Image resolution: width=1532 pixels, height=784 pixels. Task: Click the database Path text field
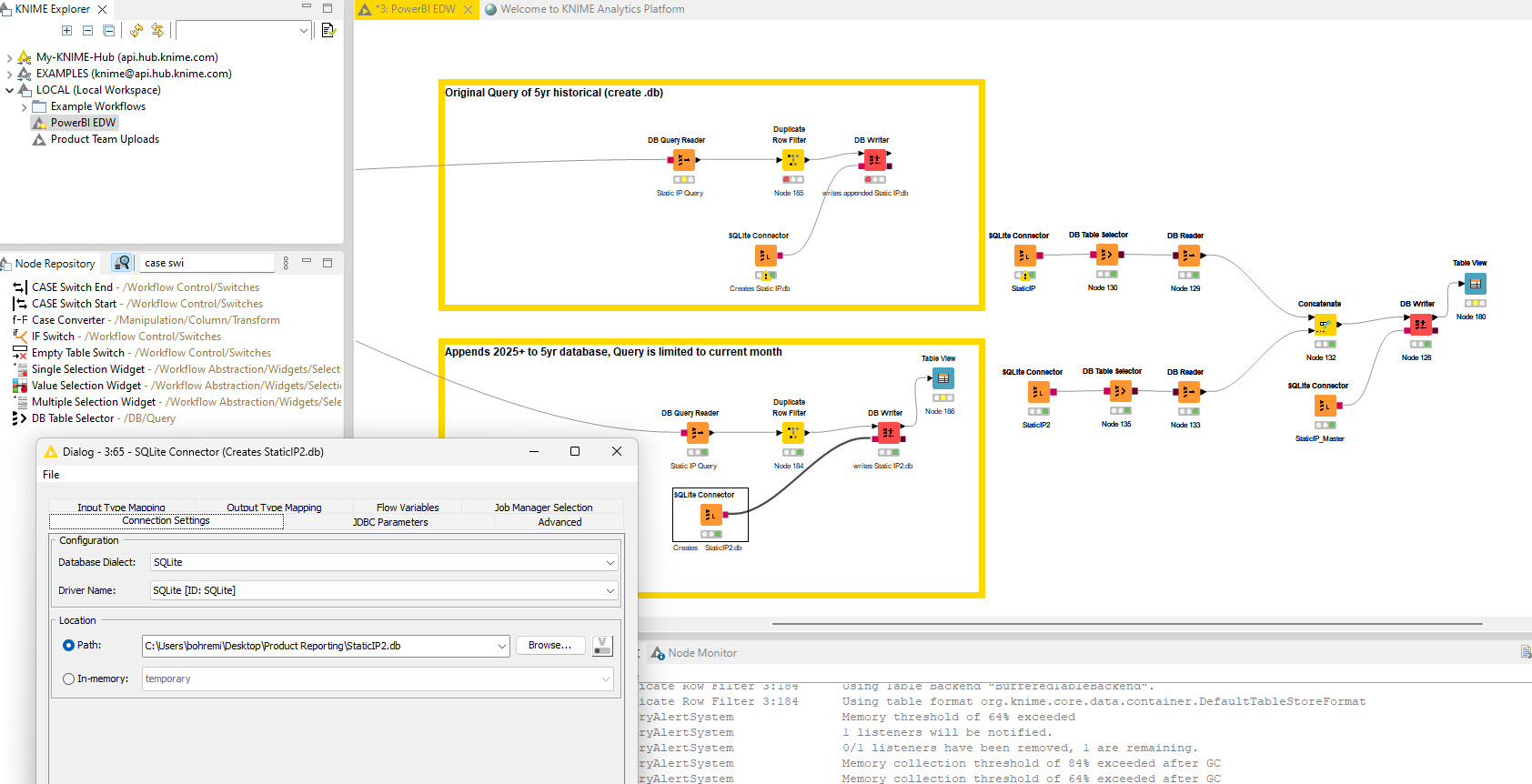tap(318, 646)
